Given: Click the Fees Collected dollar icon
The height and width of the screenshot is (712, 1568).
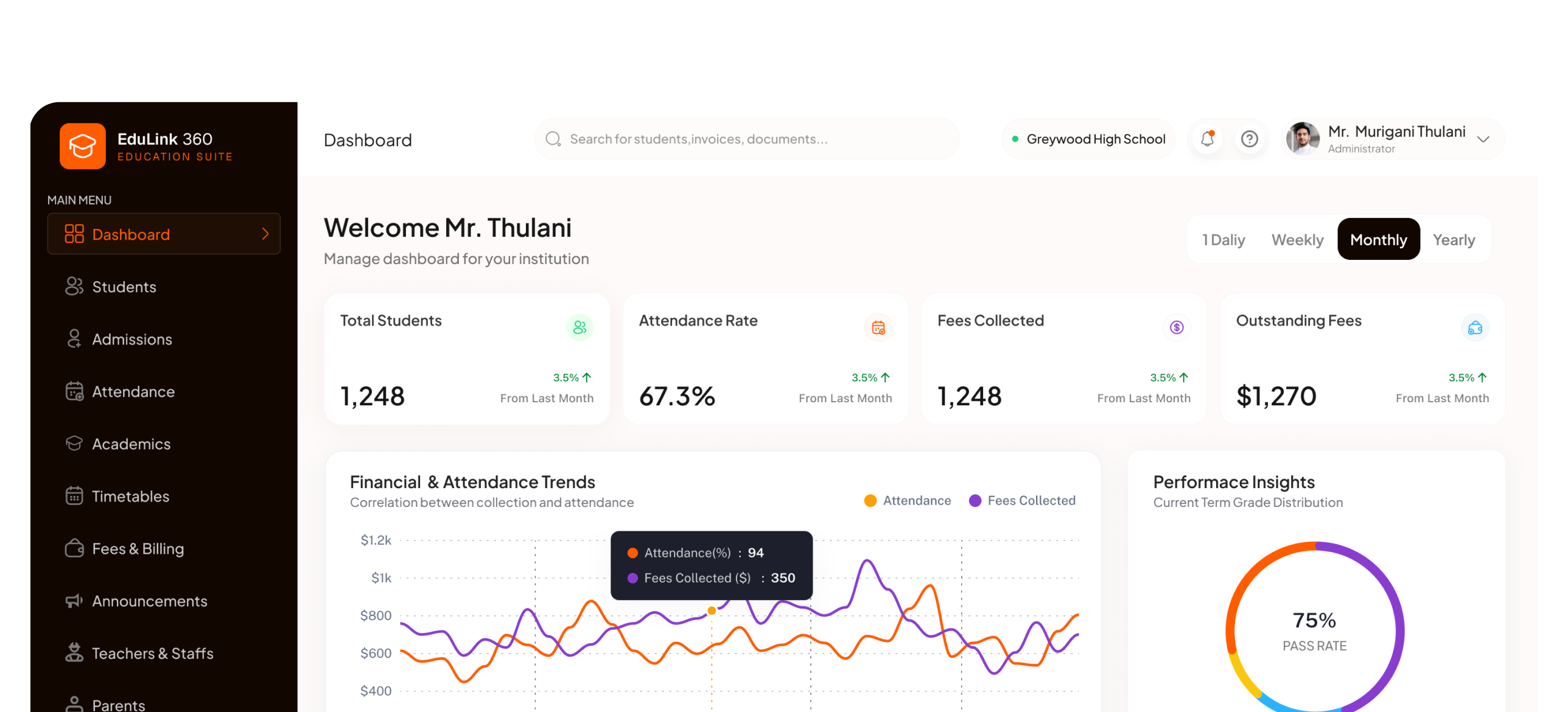Looking at the screenshot, I should 1177,327.
